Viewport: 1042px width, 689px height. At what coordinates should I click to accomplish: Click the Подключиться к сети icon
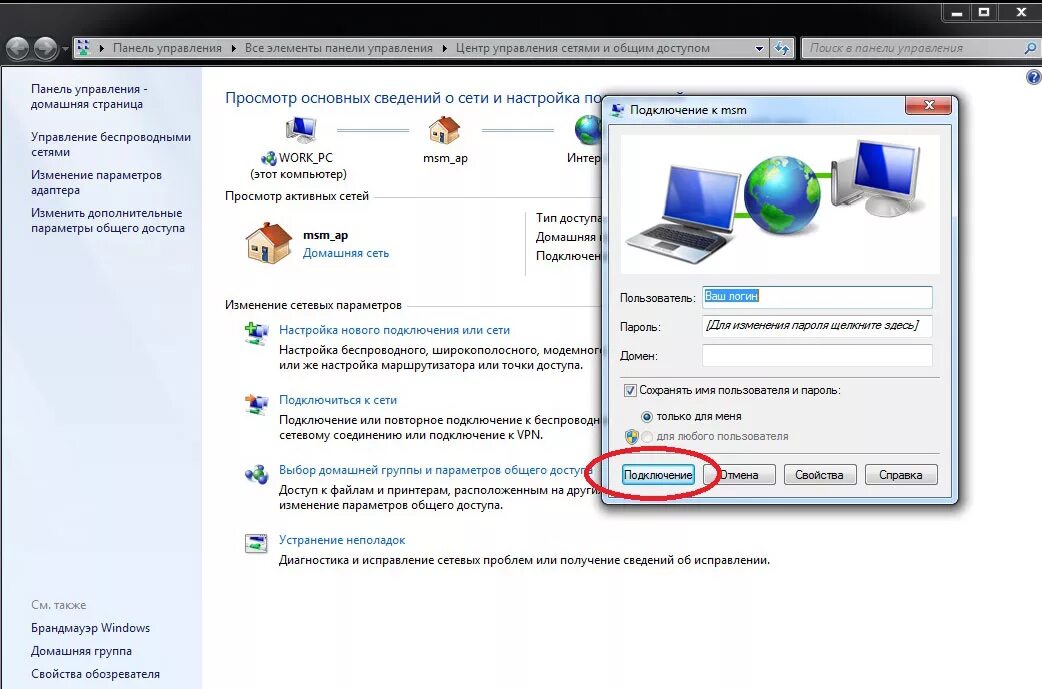pyautogui.click(x=257, y=403)
